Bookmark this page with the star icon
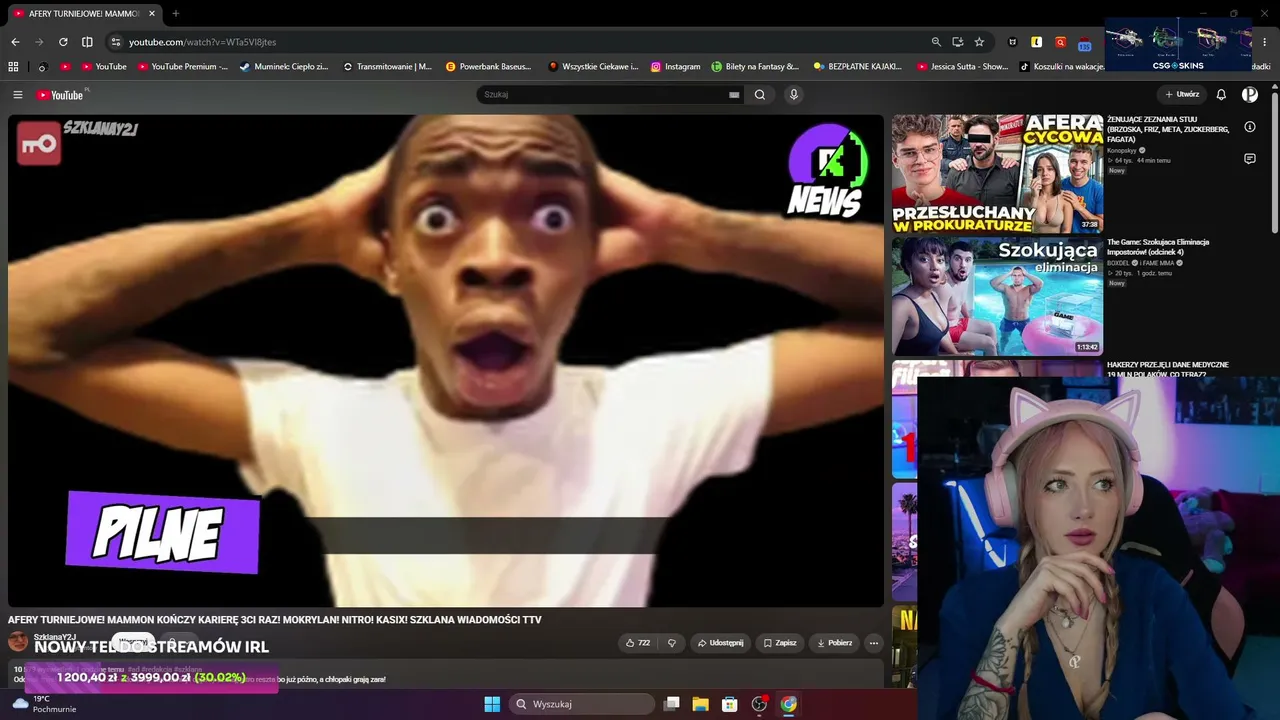1280x720 pixels. pos(979,42)
